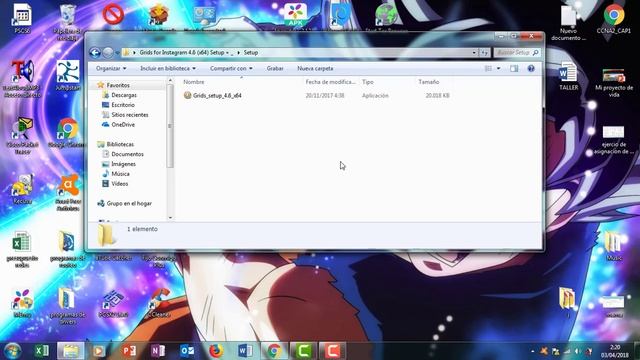Select OneDrive in navigation pane
640x360 pixels.
[122, 124]
